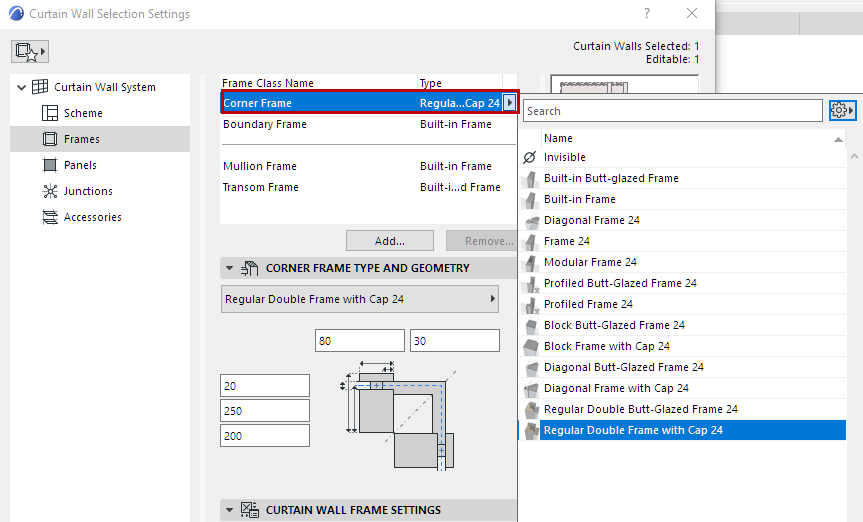Viewport: 863px width, 522px height.
Task: Collapse the Curtain Wall System tree node
Action: (x=21, y=87)
